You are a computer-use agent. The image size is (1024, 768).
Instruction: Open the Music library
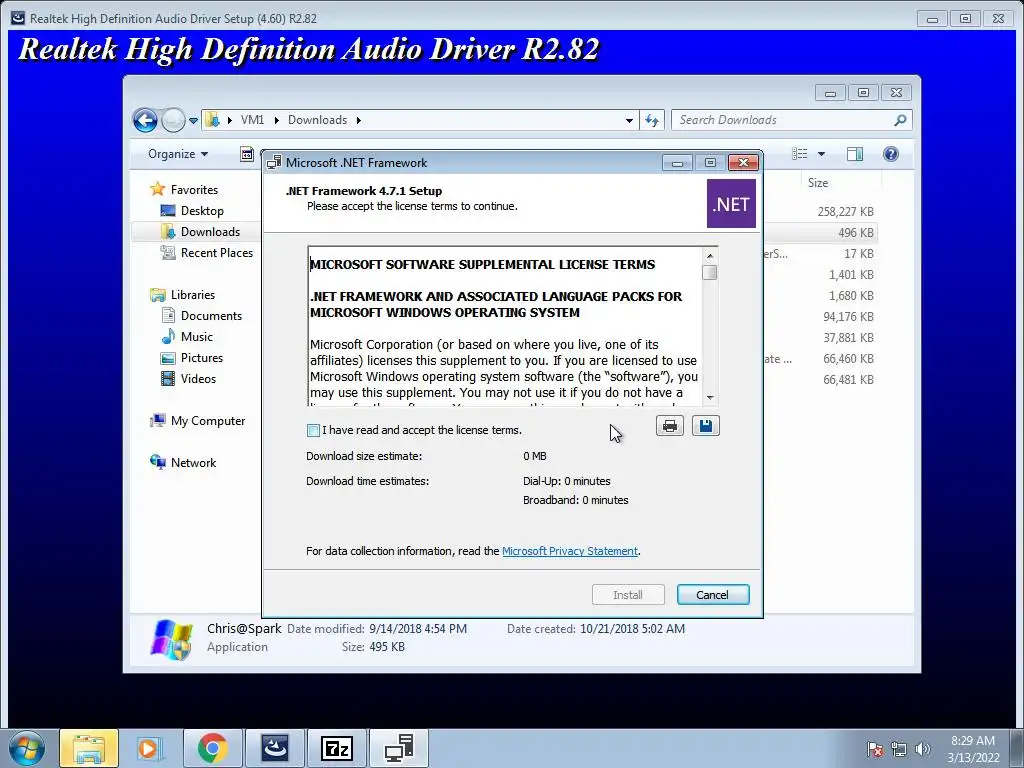tap(197, 337)
